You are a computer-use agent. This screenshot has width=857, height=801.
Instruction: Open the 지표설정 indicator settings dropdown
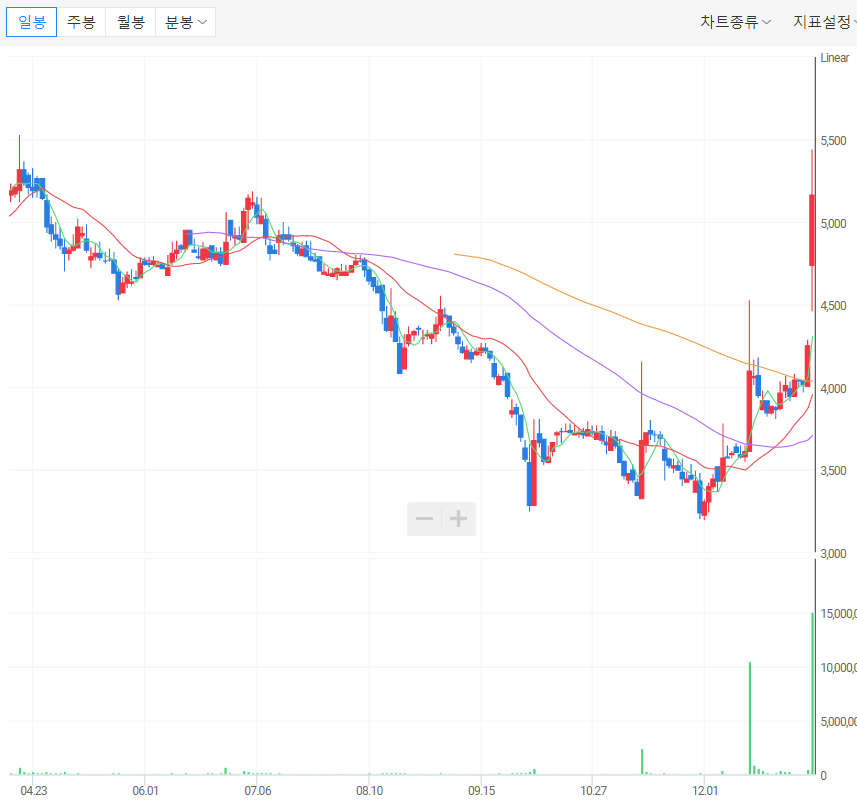pos(824,22)
